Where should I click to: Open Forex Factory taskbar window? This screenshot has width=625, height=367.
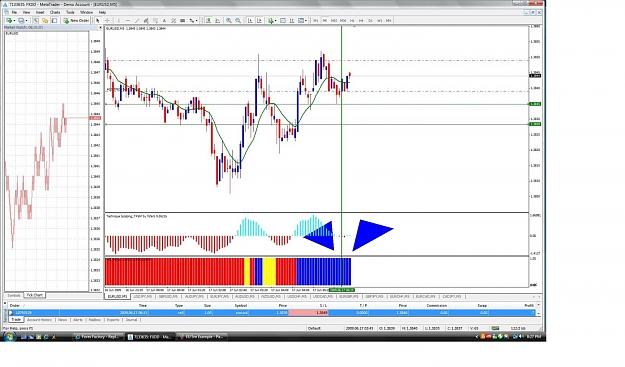(98, 337)
